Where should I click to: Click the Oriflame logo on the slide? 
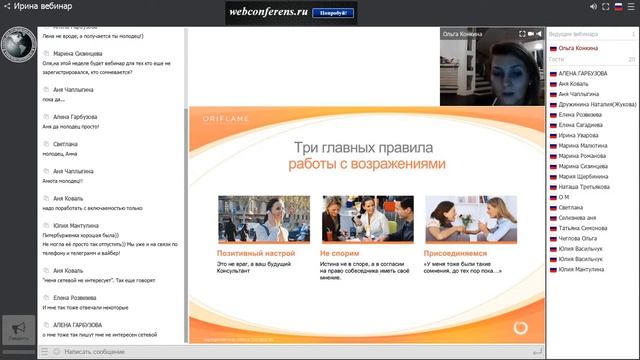tap(226, 119)
